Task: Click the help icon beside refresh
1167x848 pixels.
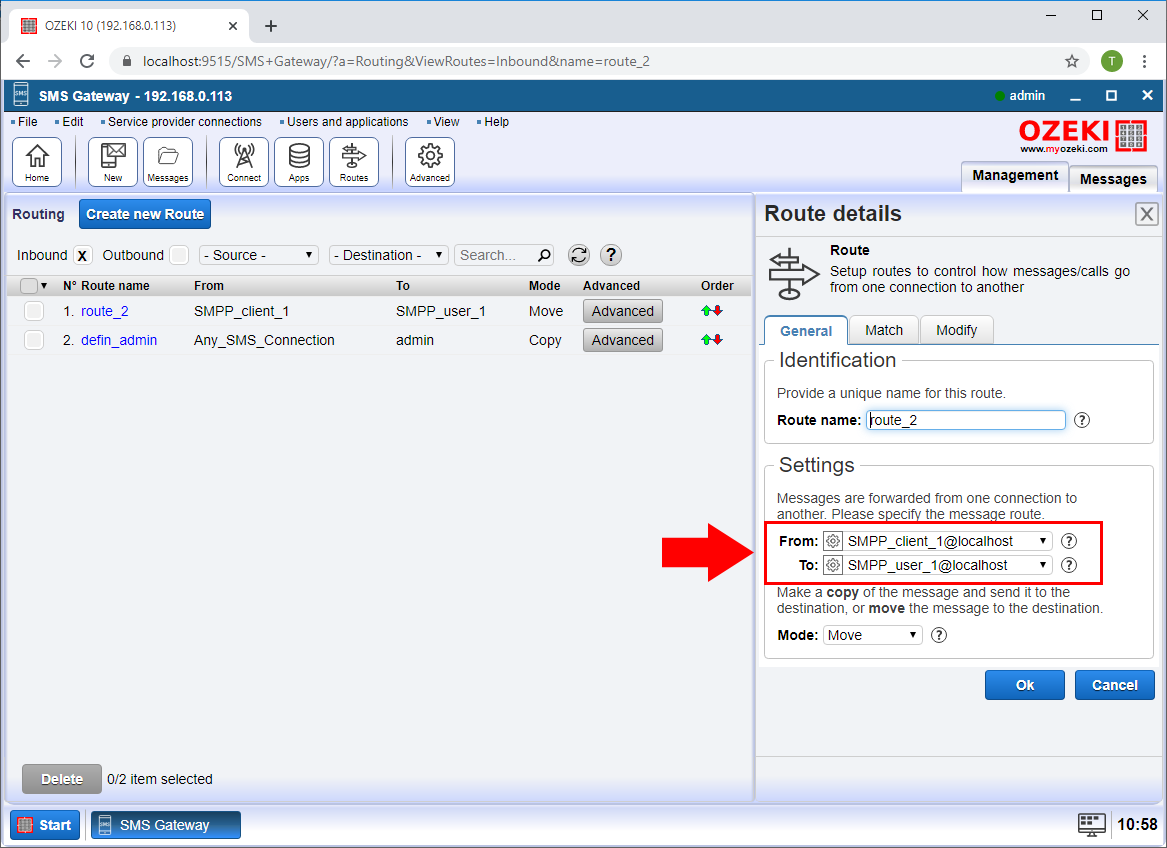Action: (611, 255)
